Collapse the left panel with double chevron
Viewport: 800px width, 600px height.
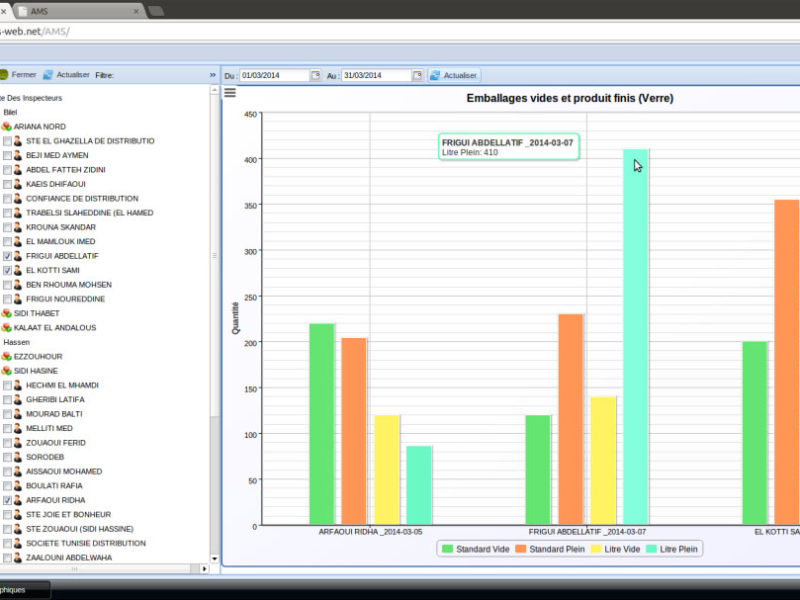pos(212,75)
